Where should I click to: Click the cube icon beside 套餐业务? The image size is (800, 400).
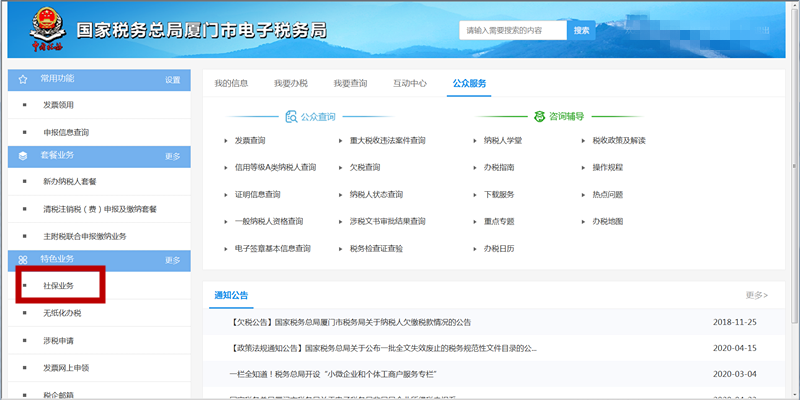tap(22, 156)
